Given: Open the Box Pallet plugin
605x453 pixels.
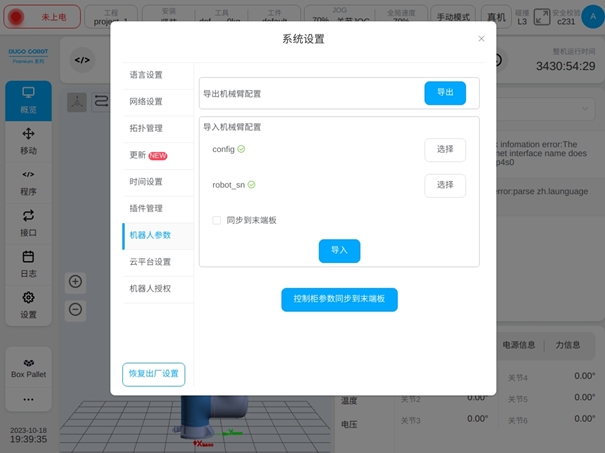Looking at the screenshot, I should [28, 368].
